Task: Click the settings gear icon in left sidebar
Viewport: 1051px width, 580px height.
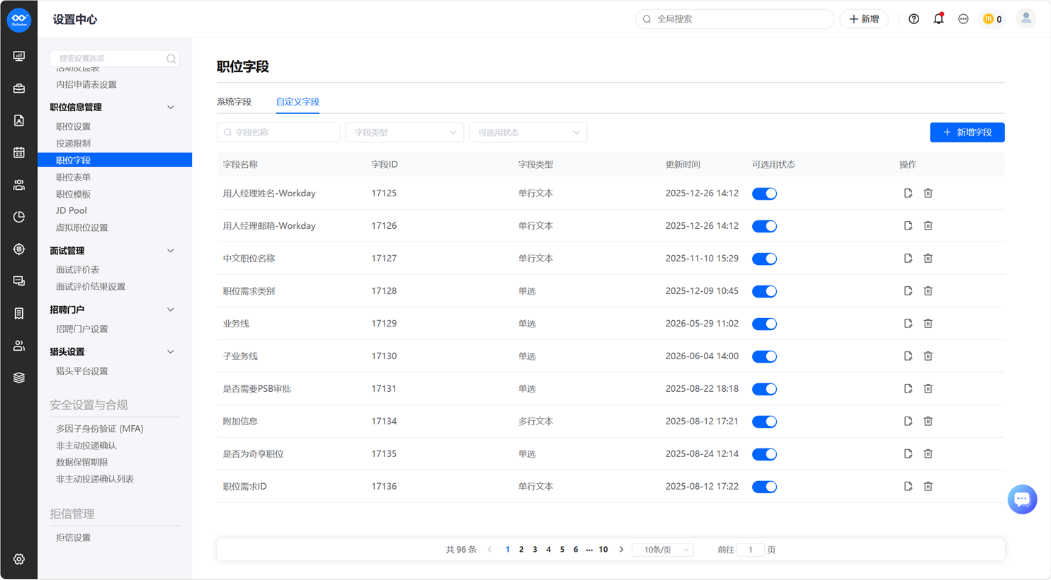Action: coord(19,559)
